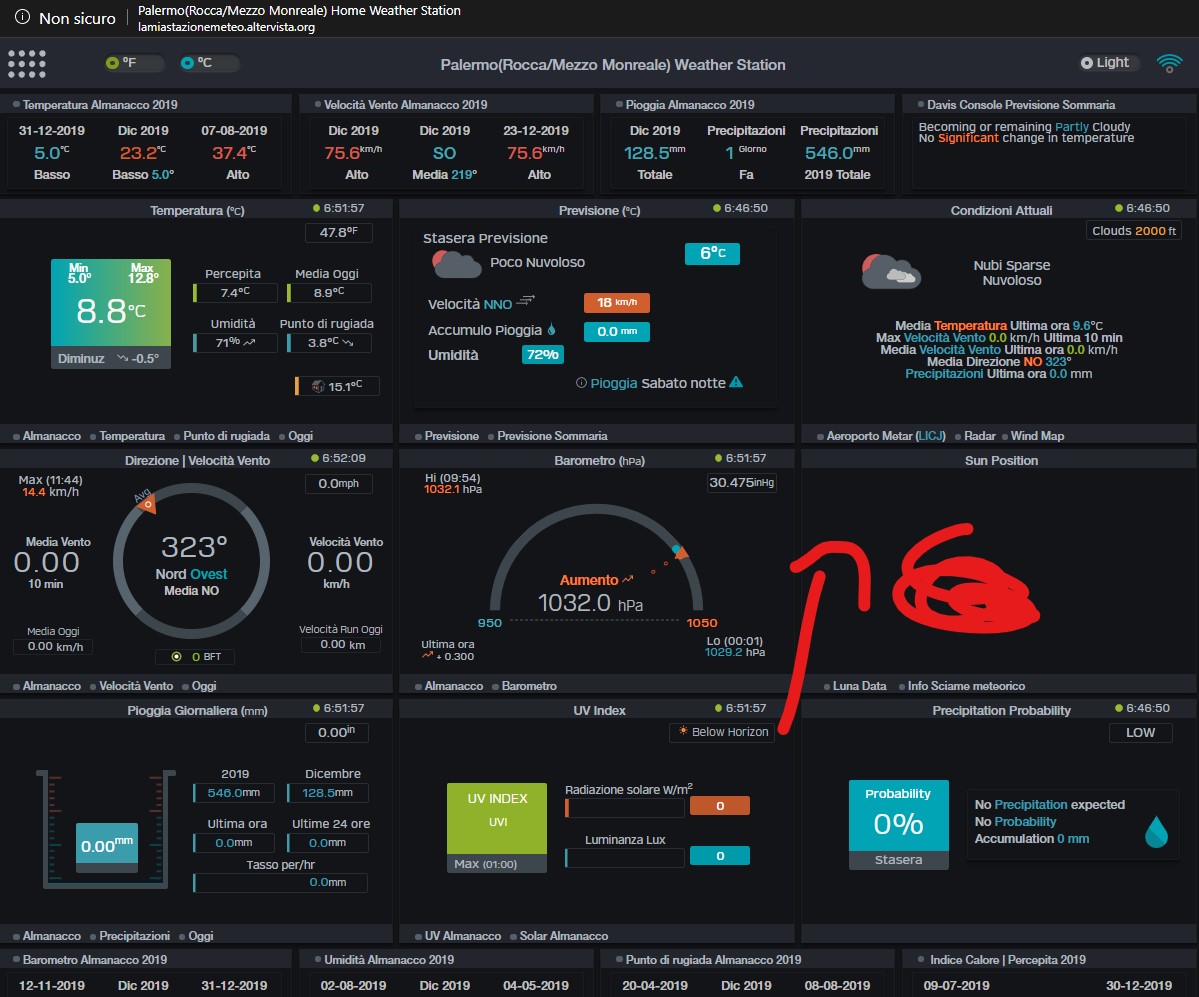1199x997 pixels.
Task: Click the wind icon next to NNO
Action: pyautogui.click(x=525, y=301)
